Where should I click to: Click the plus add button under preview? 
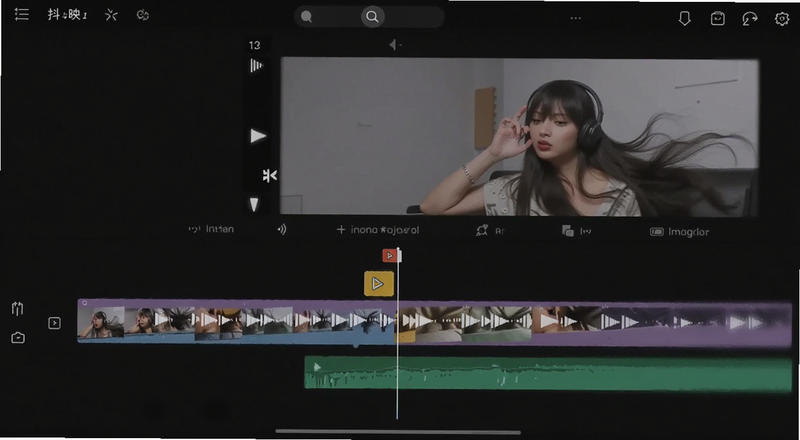point(341,230)
